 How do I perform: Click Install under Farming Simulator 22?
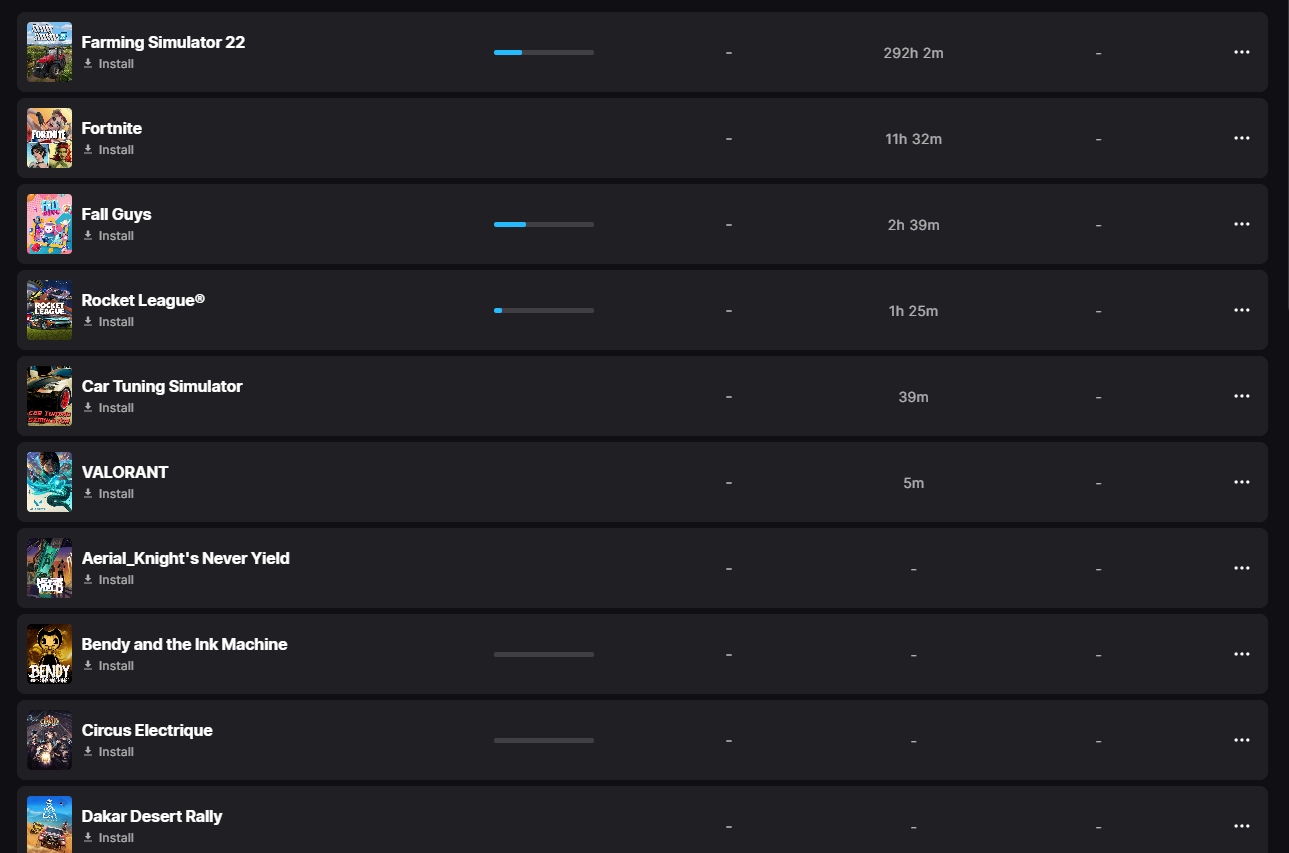pos(108,64)
